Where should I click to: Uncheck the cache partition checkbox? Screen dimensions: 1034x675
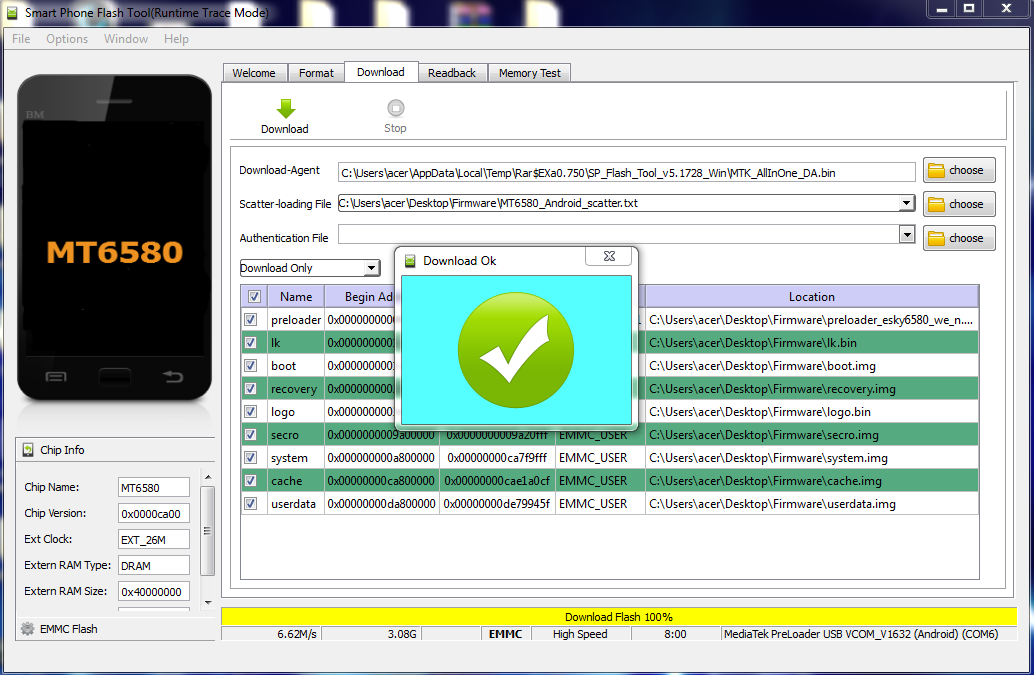(251, 481)
